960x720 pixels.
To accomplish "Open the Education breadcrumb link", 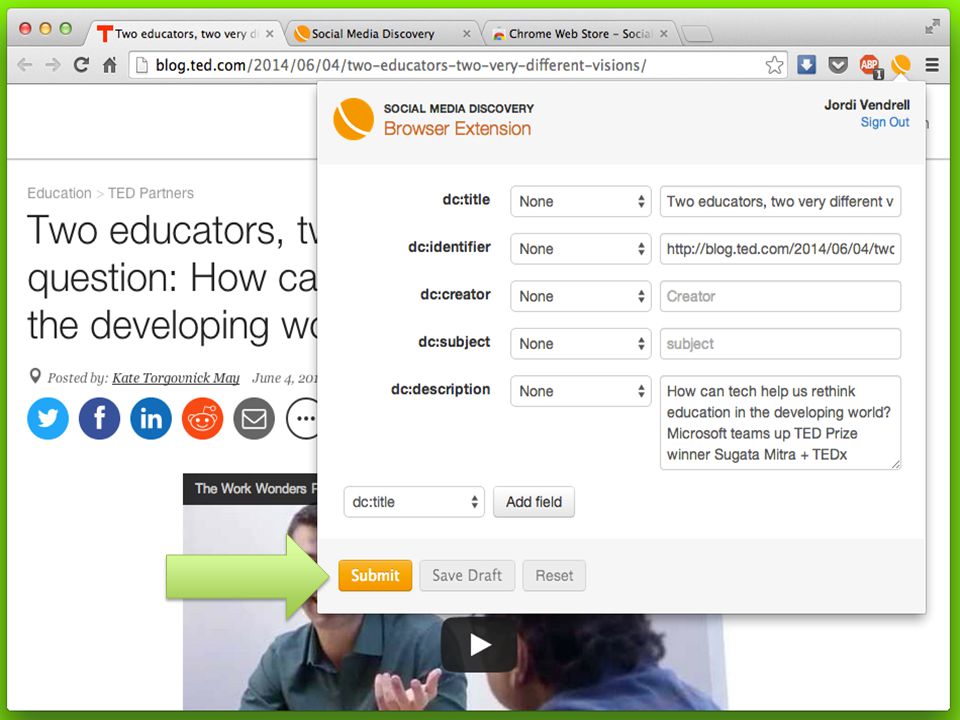I will (59, 193).
